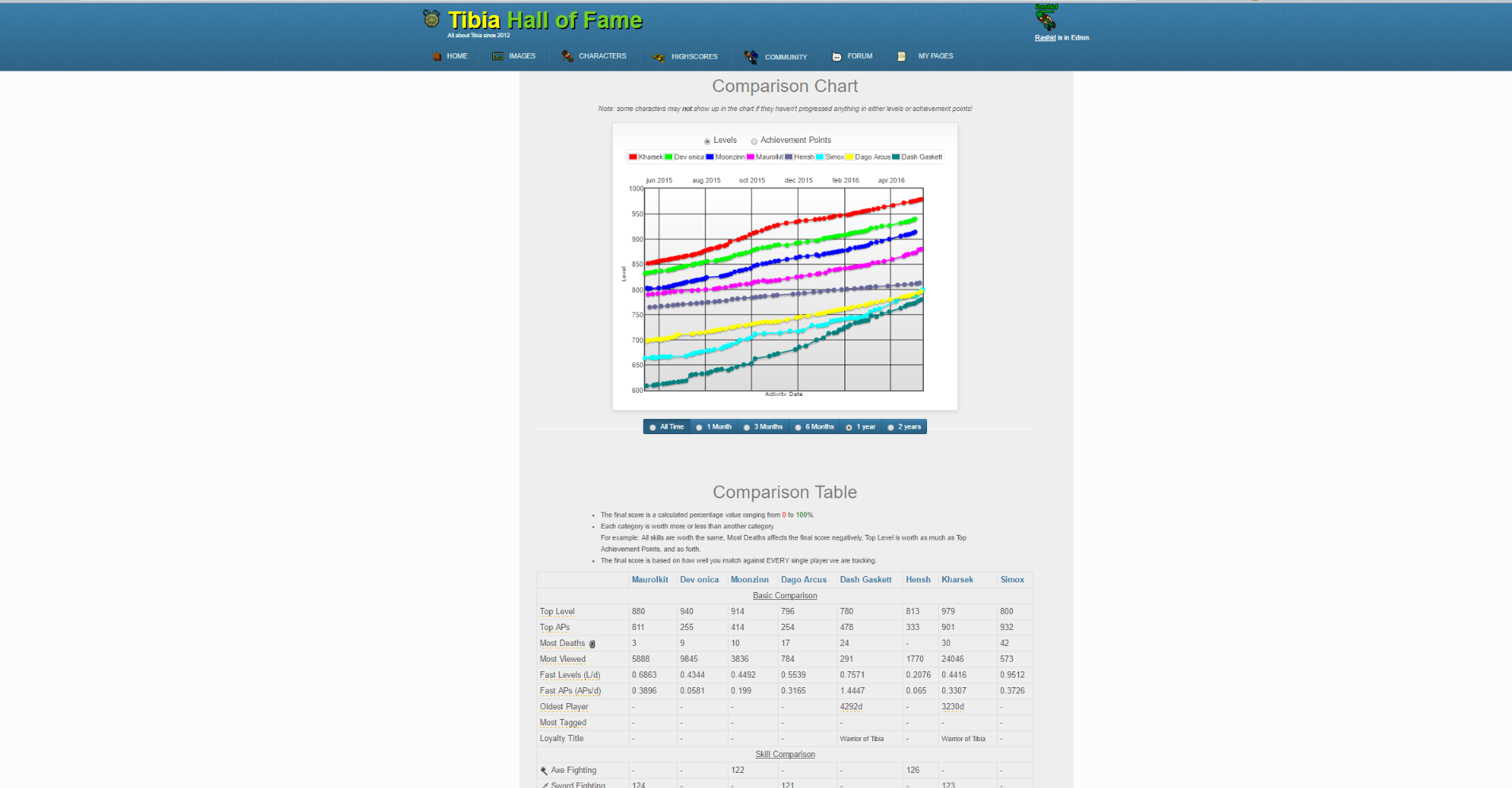Open Kharsek's profile from table header

pyautogui.click(x=957, y=580)
